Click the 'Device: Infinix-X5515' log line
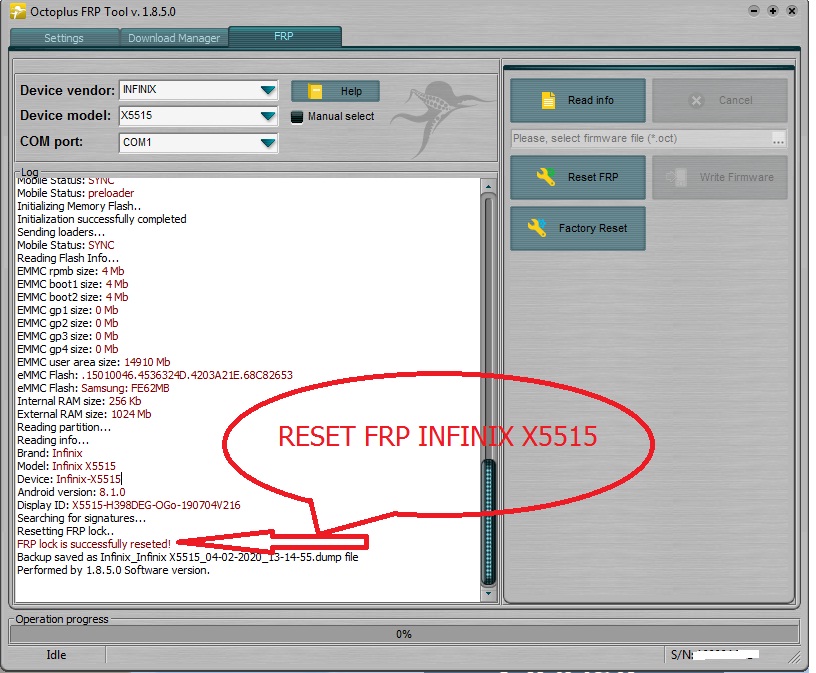Viewport: 816px width, 673px height. [x=69, y=479]
